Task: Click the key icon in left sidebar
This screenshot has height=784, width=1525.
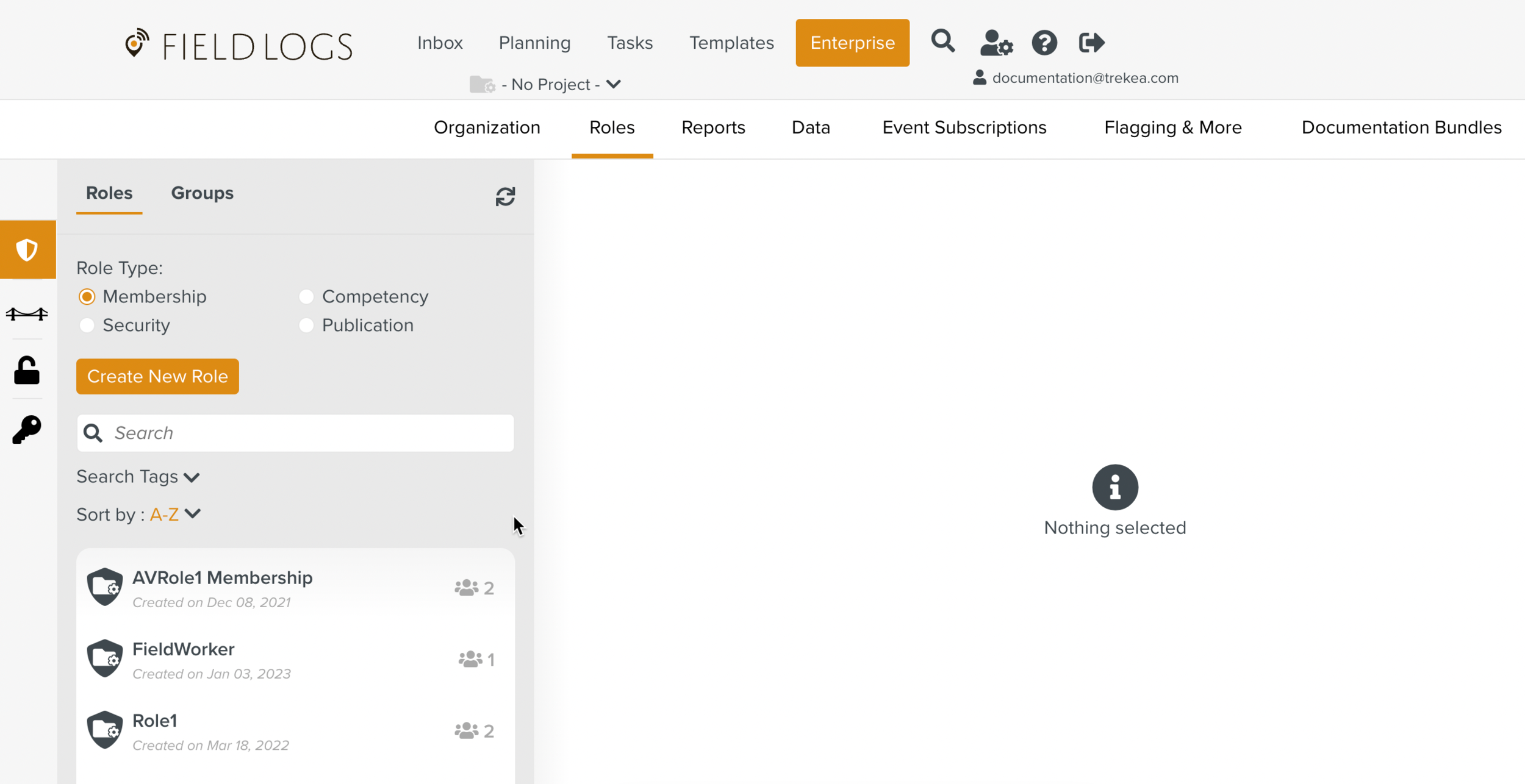Action: [27, 430]
